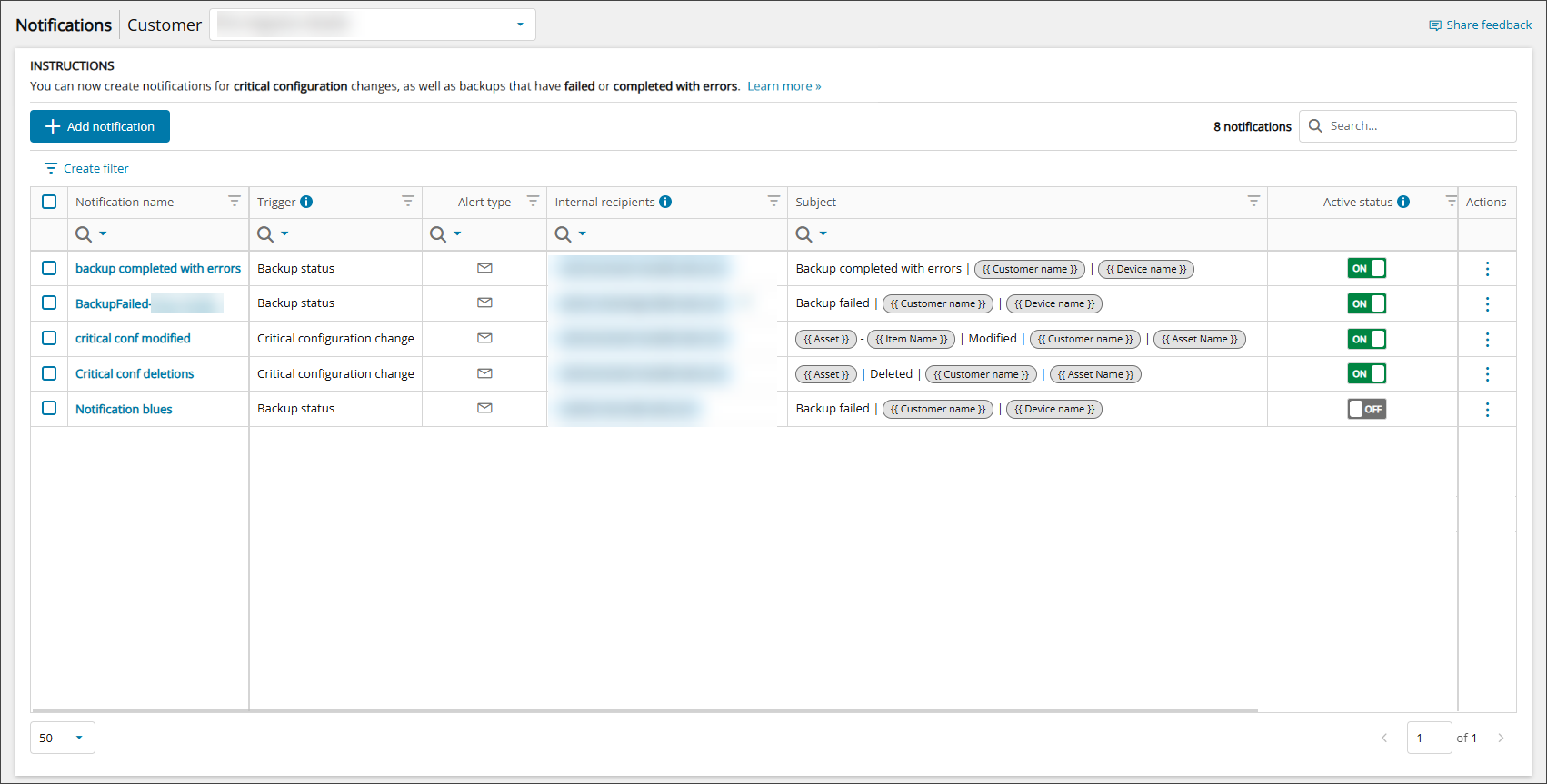Open Active status column filter menu icon

pyautogui.click(x=1451, y=201)
